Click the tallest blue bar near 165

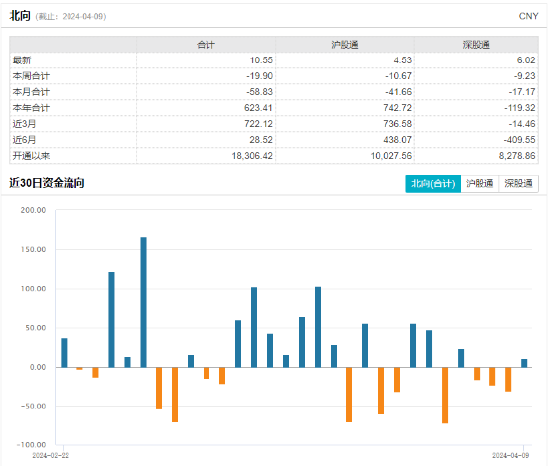(x=144, y=302)
